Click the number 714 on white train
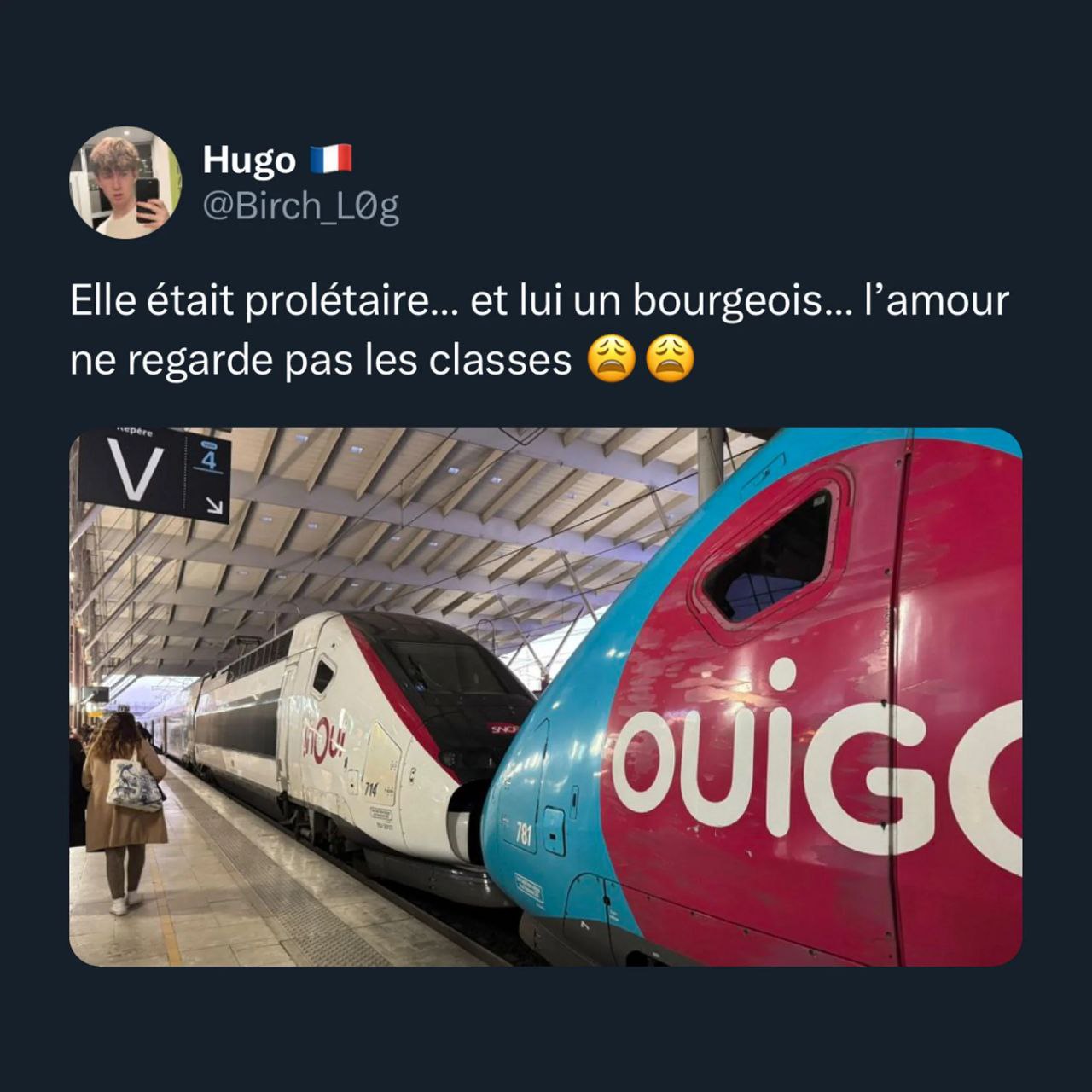1092x1092 pixels. pos(371,791)
